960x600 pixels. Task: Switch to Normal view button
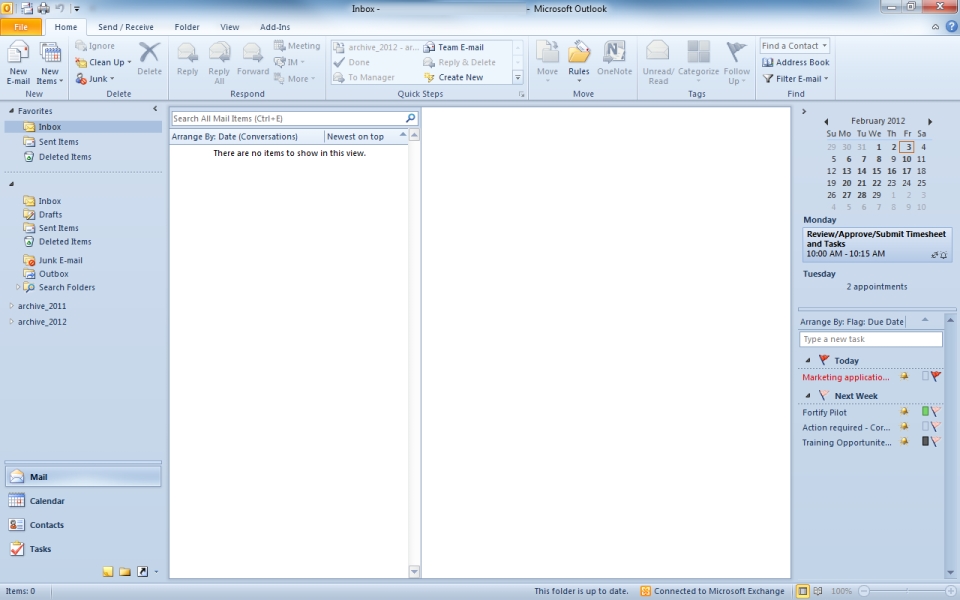click(802, 591)
